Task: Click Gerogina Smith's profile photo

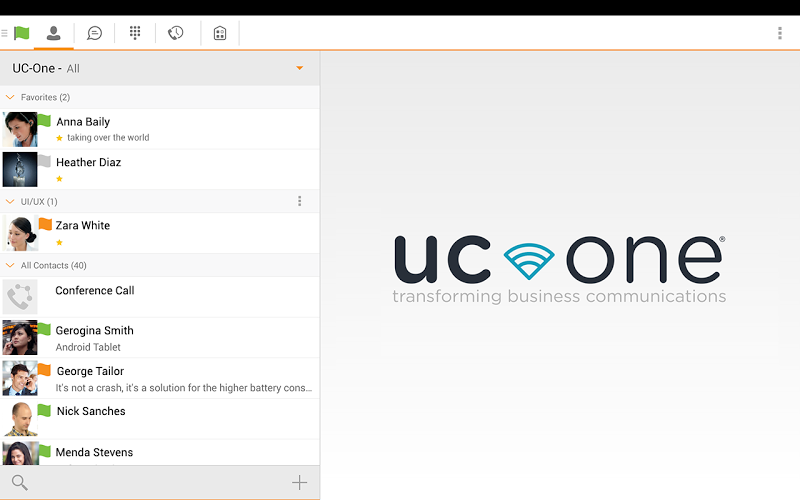Action: click(20, 337)
